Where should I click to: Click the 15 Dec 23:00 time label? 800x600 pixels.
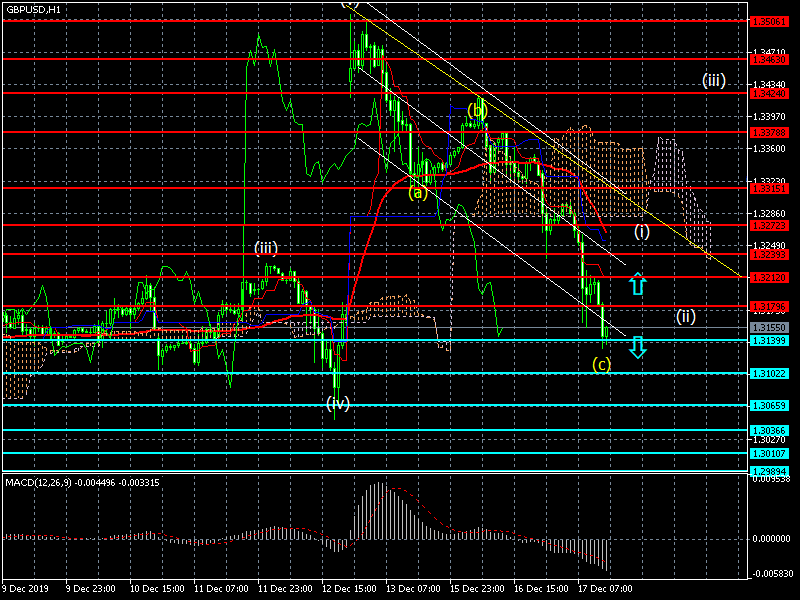478,588
